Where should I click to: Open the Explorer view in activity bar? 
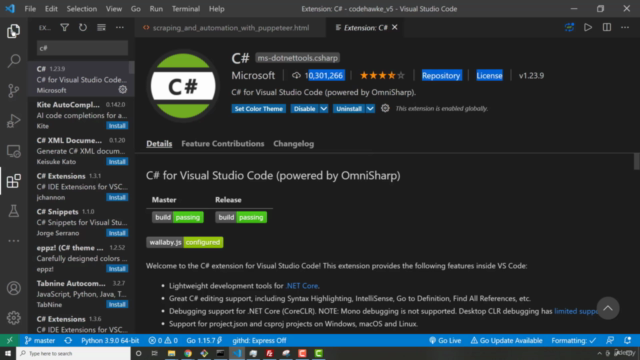(x=13, y=31)
